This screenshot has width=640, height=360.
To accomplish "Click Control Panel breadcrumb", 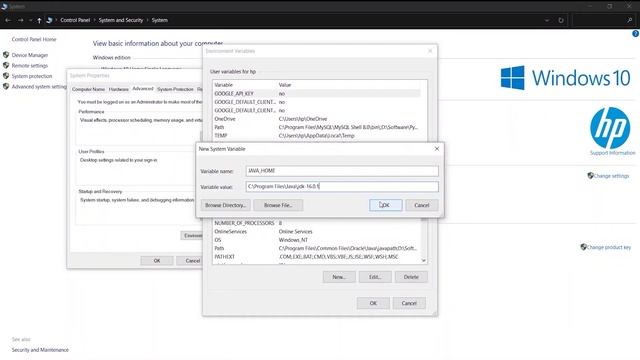I will (x=75, y=20).
